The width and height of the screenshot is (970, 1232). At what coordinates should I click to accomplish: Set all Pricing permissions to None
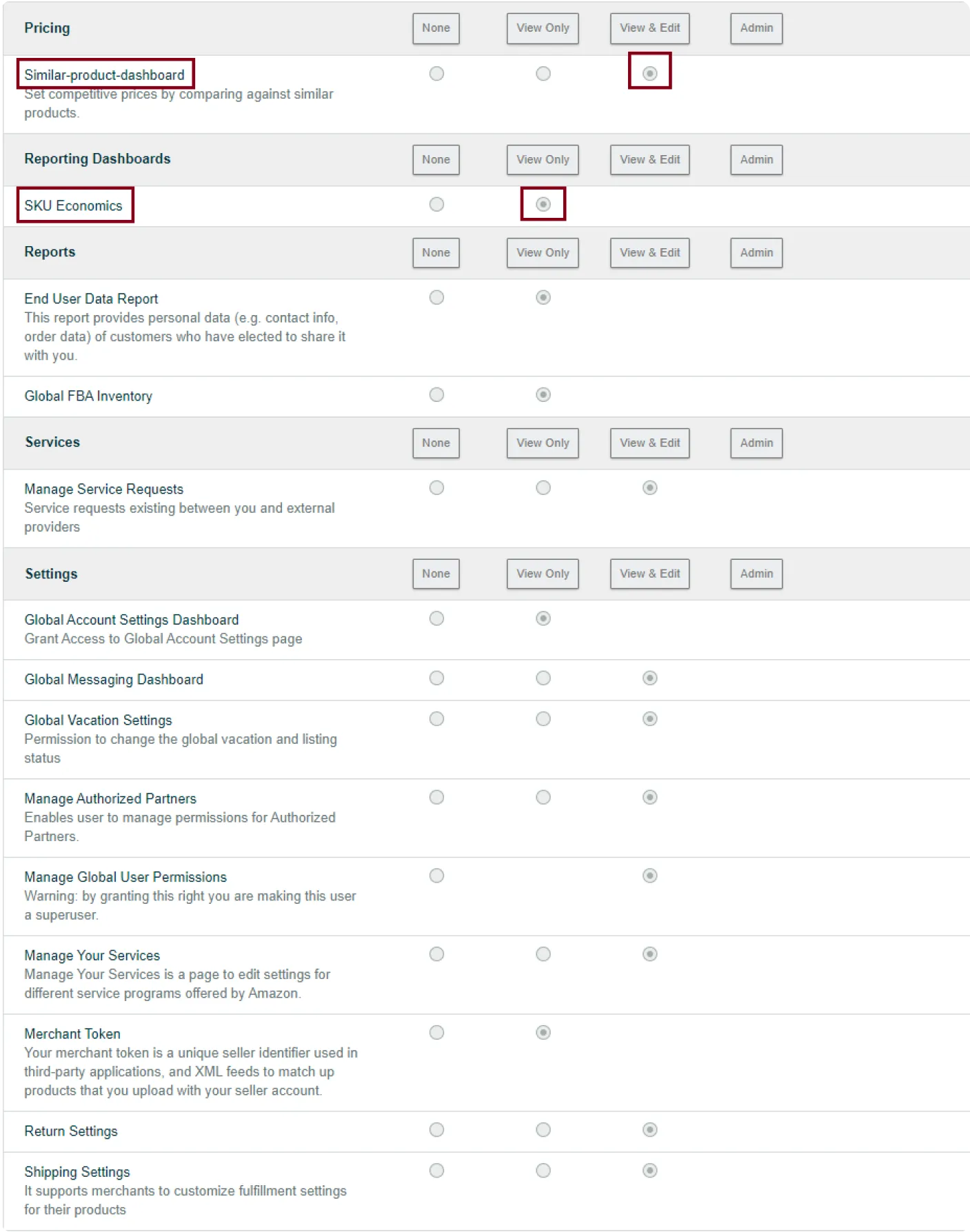pos(436,28)
